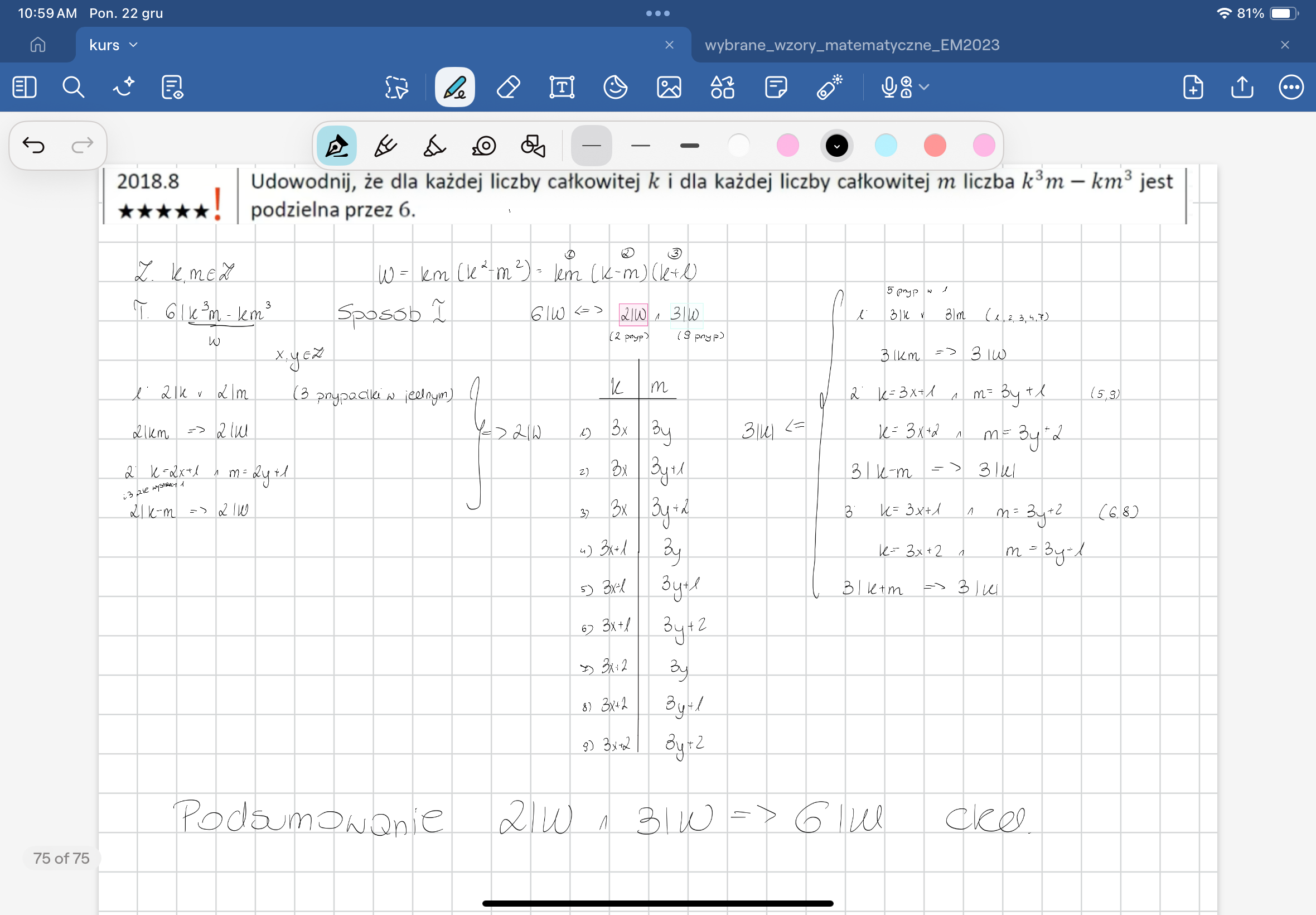1316x915 pixels.
Task: Undo the last stroke
Action: pyautogui.click(x=34, y=146)
